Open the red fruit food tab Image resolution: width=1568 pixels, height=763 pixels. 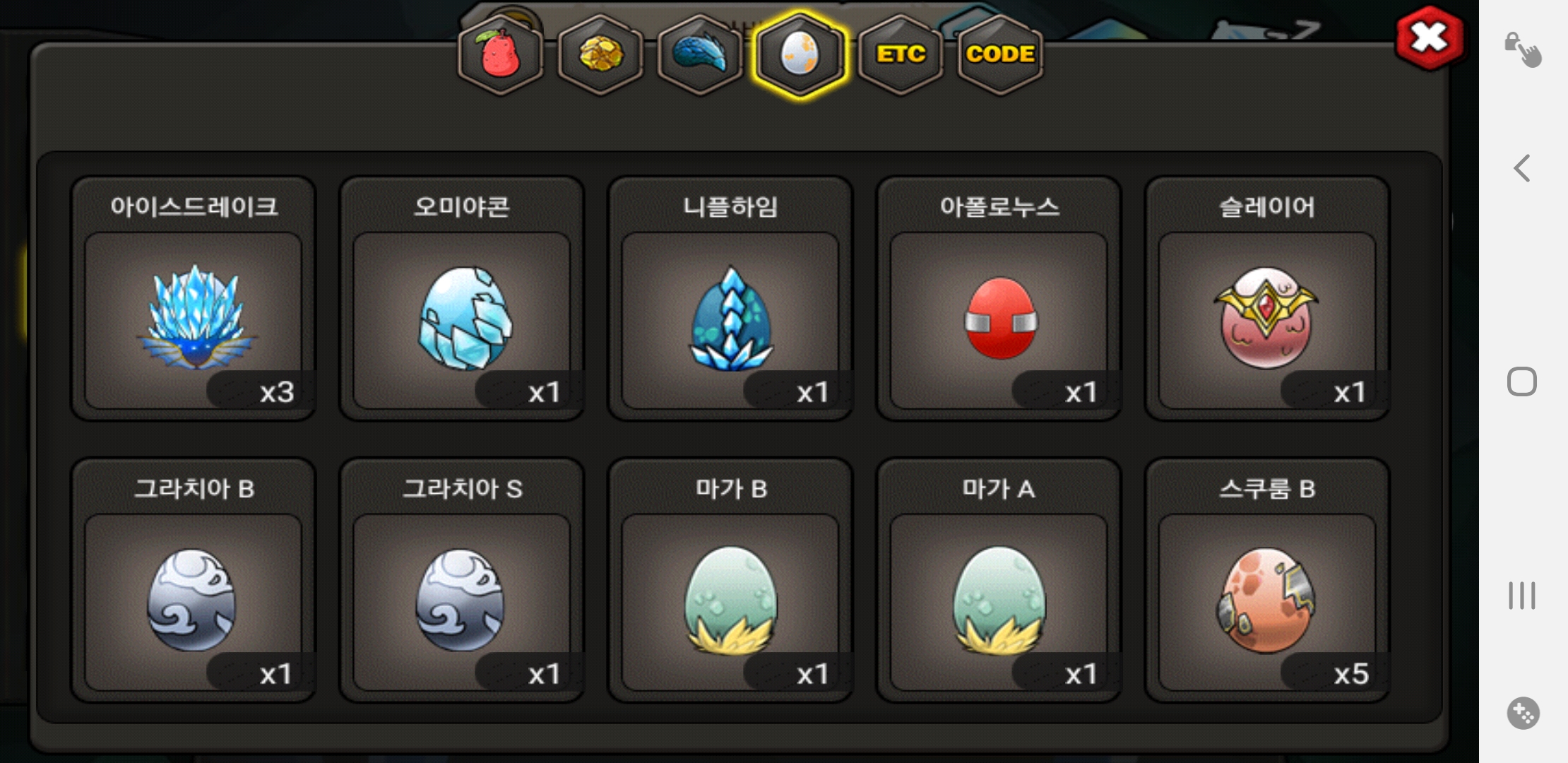click(501, 54)
